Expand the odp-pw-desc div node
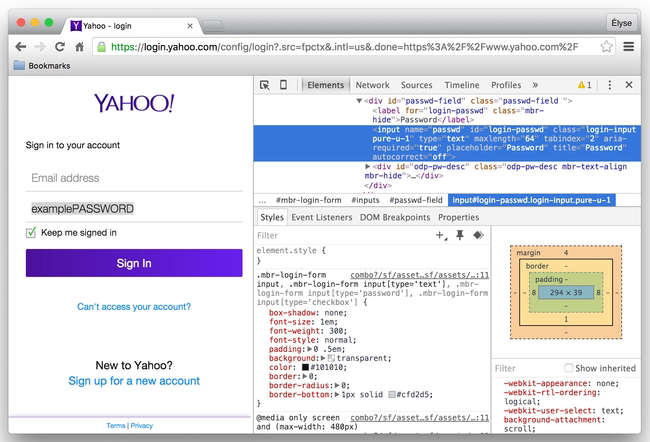650x442 pixels. click(367, 166)
